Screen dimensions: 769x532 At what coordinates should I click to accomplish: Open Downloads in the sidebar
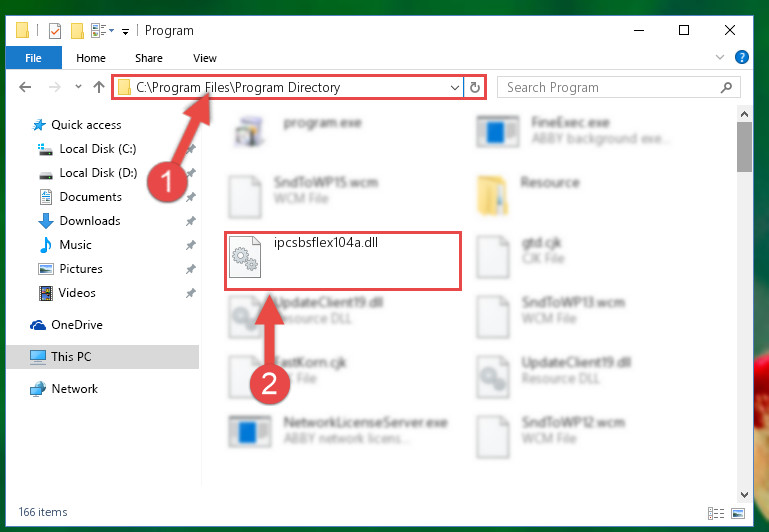[x=79, y=221]
